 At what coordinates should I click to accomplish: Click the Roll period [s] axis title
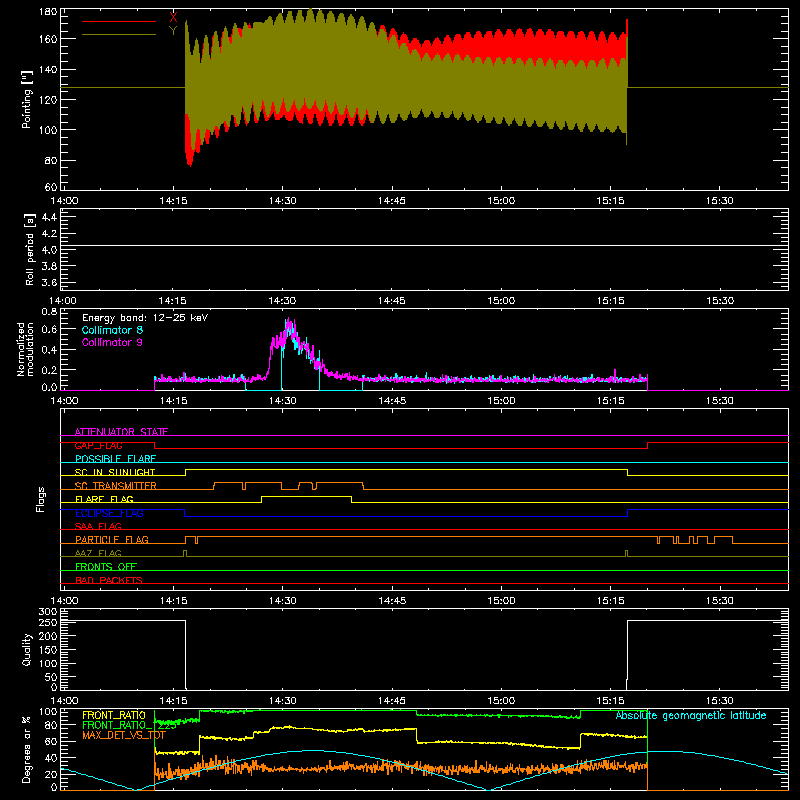(30, 249)
